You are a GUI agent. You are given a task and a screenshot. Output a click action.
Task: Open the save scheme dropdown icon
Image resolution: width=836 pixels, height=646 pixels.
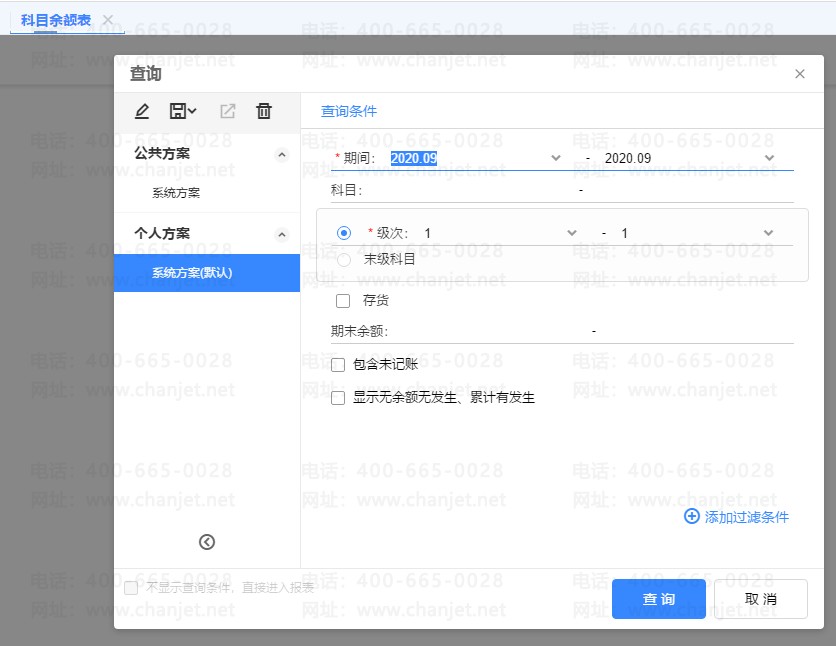pos(182,111)
